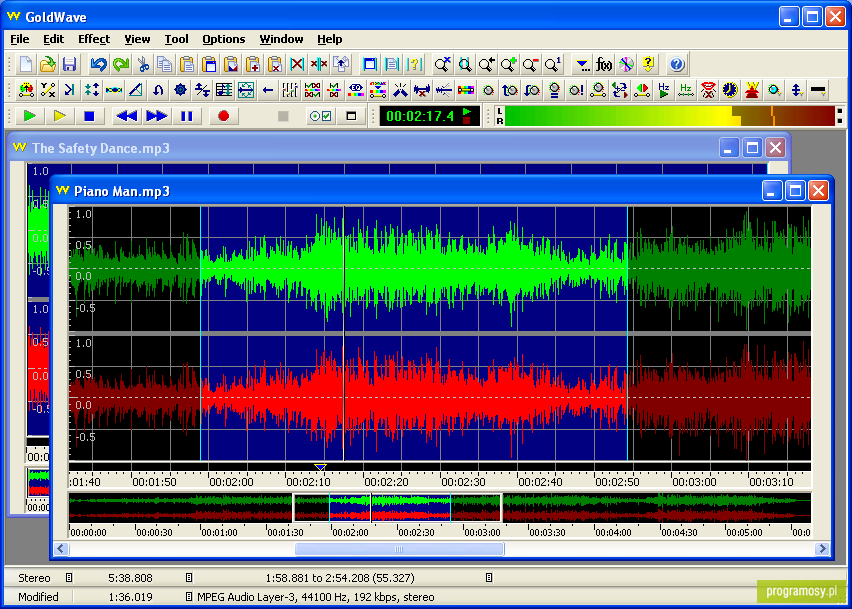Cut the selection with the scissors icon
Viewport: 852px width, 609px height.
point(143,65)
